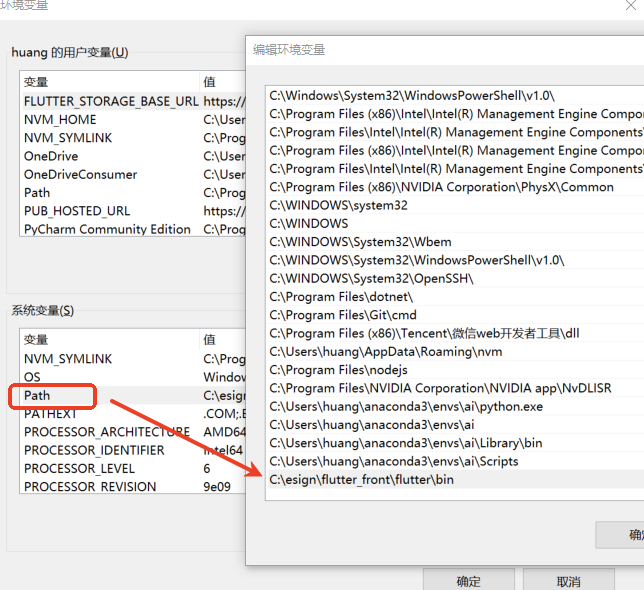Select Path in system variables list

tap(133, 395)
